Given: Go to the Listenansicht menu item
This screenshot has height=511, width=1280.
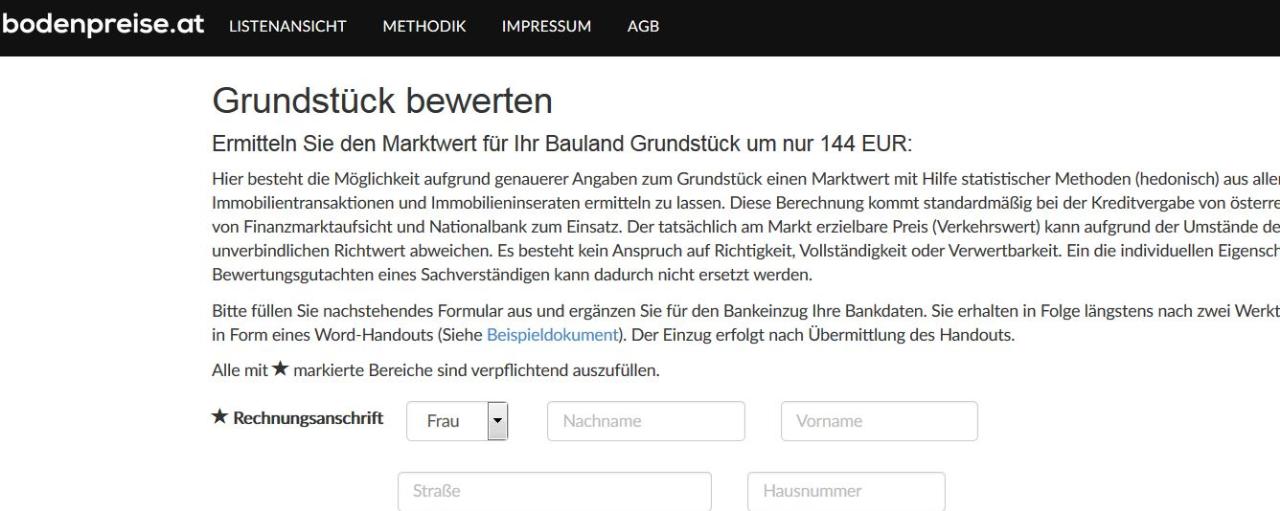Looking at the screenshot, I should click(x=287, y=27).
